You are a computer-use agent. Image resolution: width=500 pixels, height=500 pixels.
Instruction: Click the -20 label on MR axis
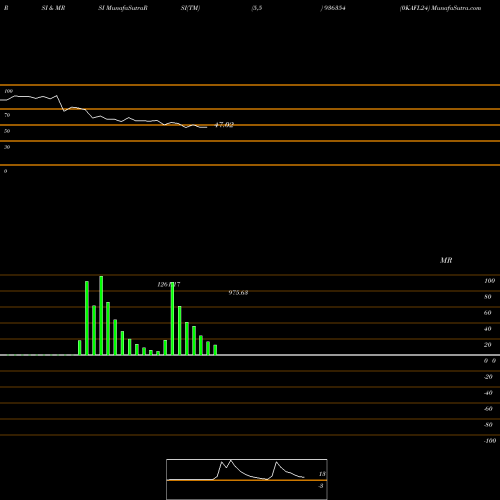click(488, 377)
